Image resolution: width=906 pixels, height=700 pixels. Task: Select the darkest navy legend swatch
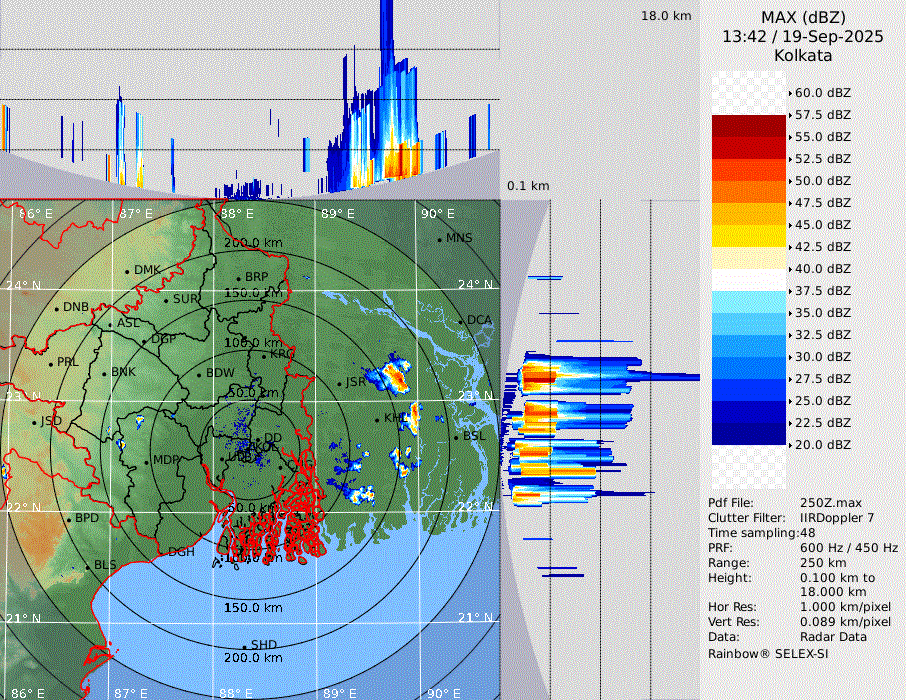[x=748, y=433]
